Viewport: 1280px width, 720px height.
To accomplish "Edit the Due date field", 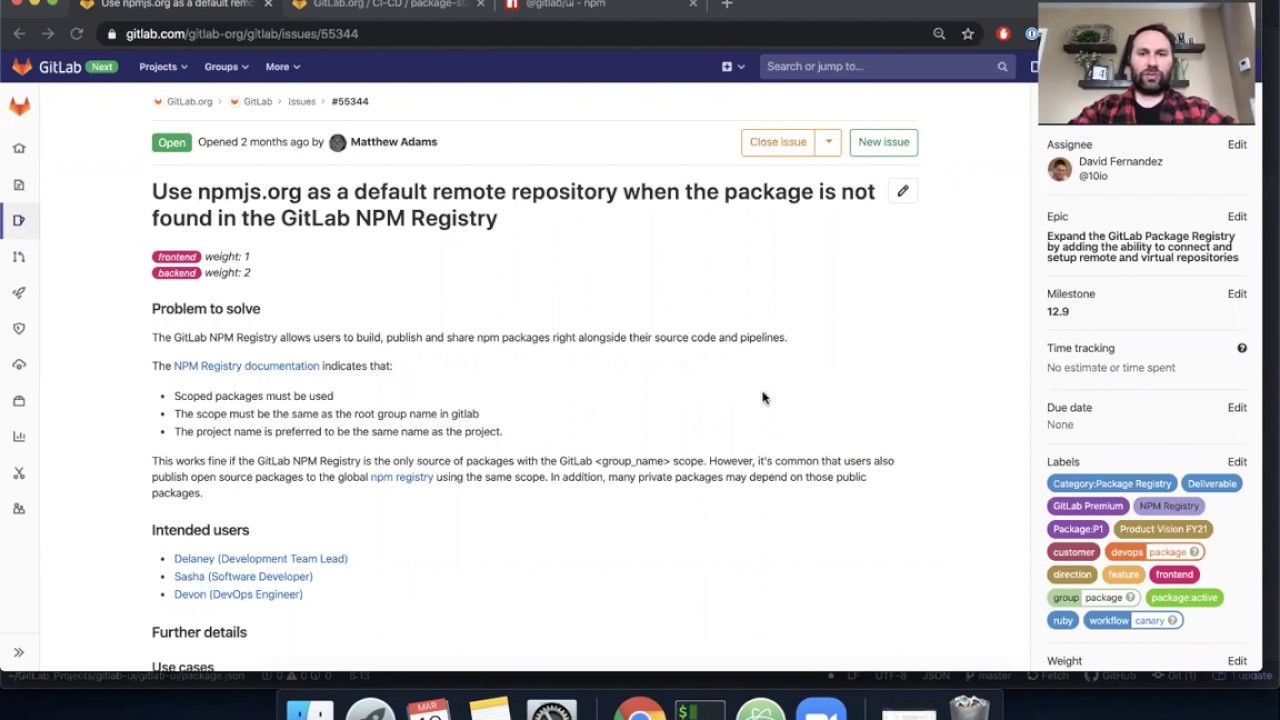I will pyautogui.click(x=1237, y=408).
